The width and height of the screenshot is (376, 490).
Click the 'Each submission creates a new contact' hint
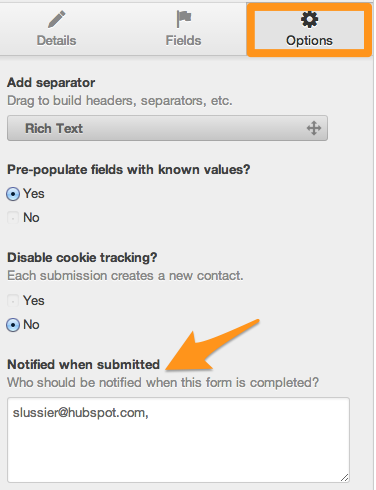pyautogui.click(x=125, y=276)
